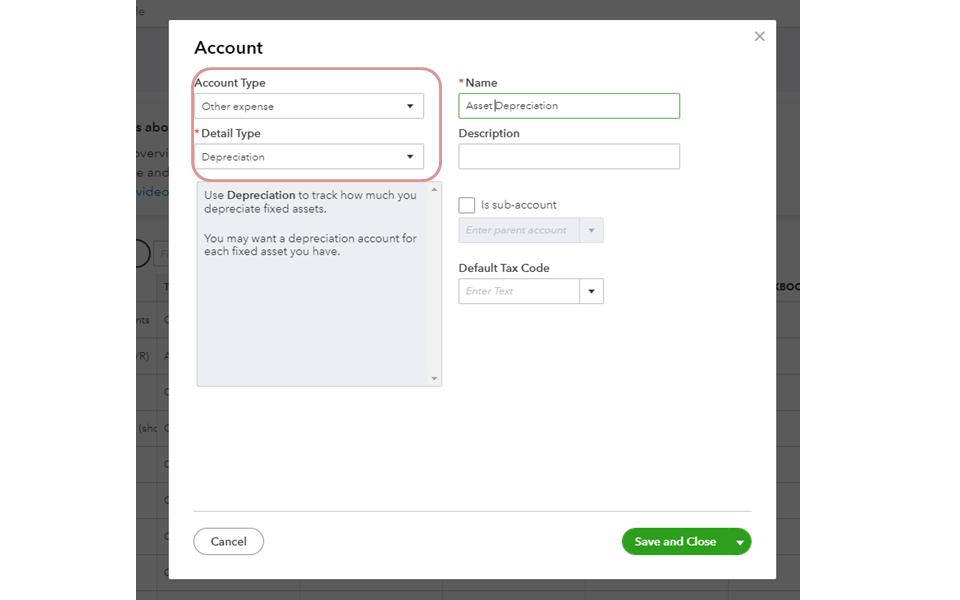Open the Account Type dropdown showing Other expense
Viewport: 960px width, 600px height.
[309, 106]
